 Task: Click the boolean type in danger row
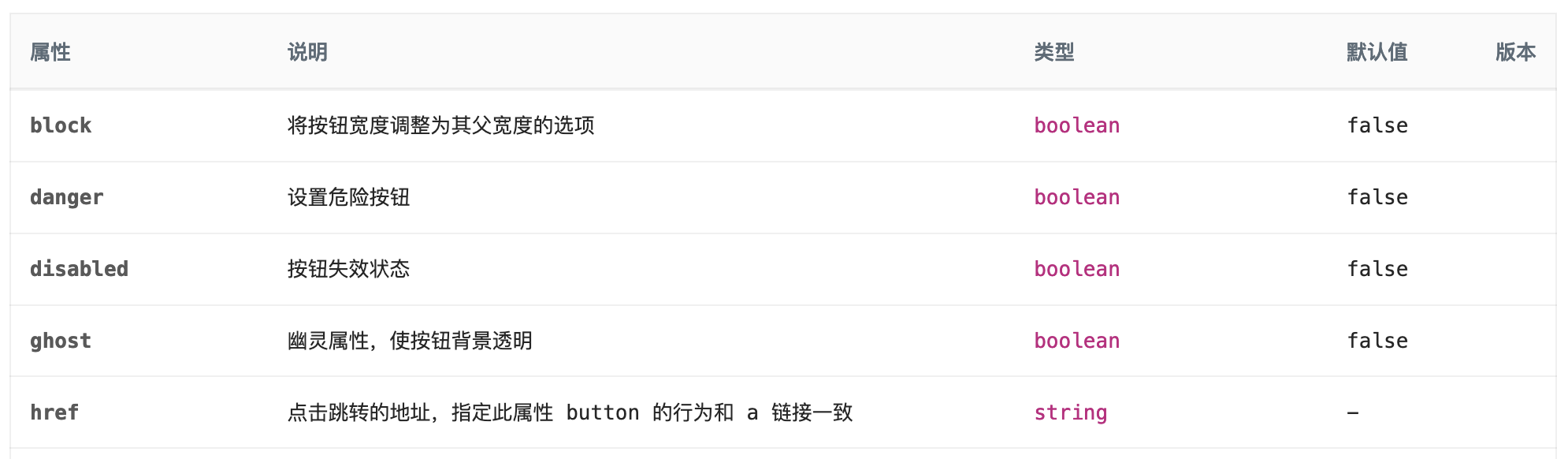pos(1077,197)
